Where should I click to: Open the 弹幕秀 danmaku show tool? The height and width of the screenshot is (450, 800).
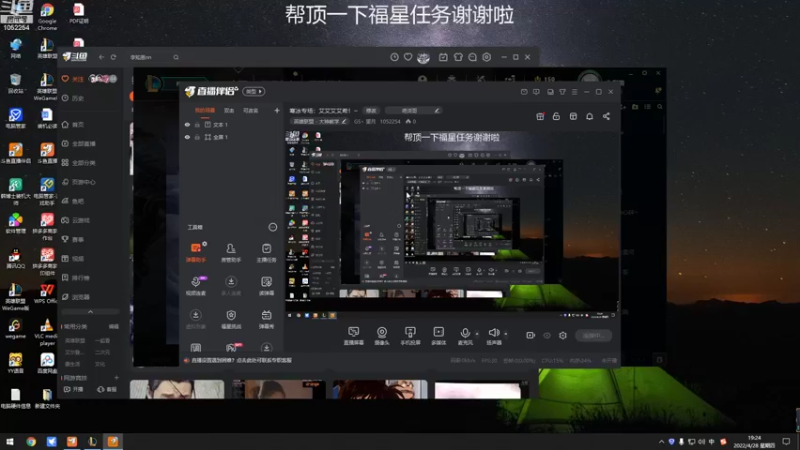[266, 319]
